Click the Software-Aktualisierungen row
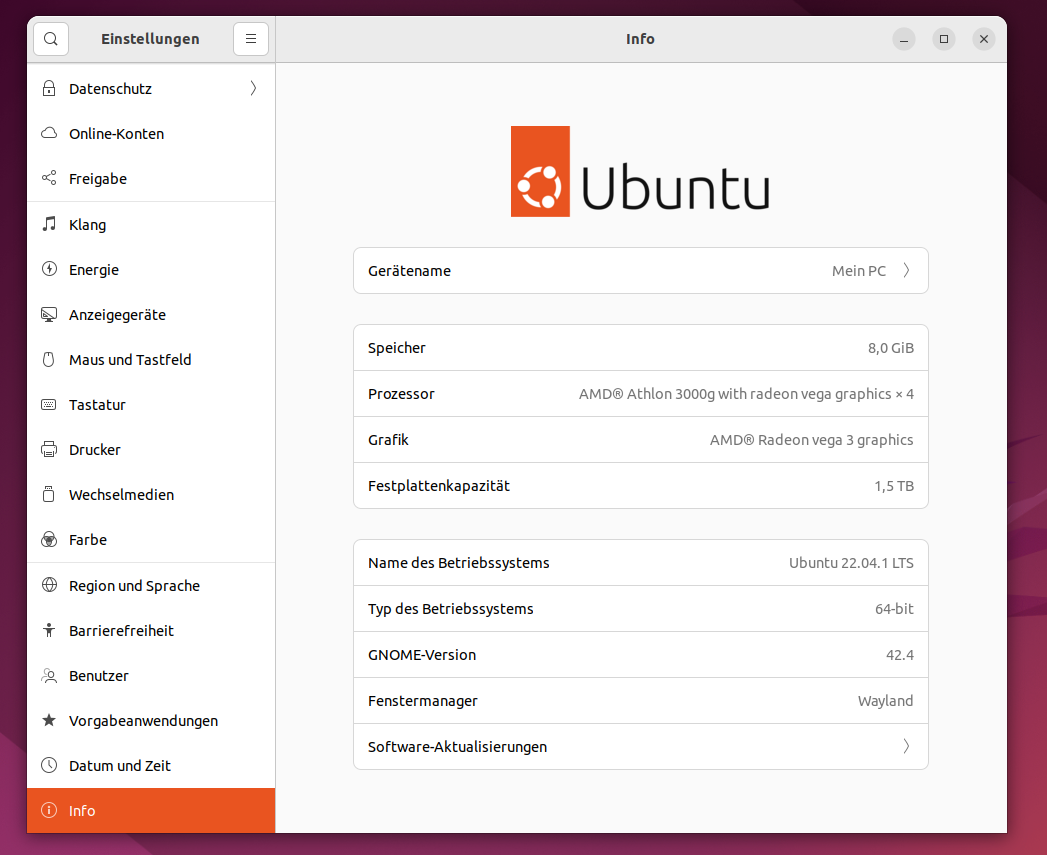Screen dimensions: 1047x855 640,746
